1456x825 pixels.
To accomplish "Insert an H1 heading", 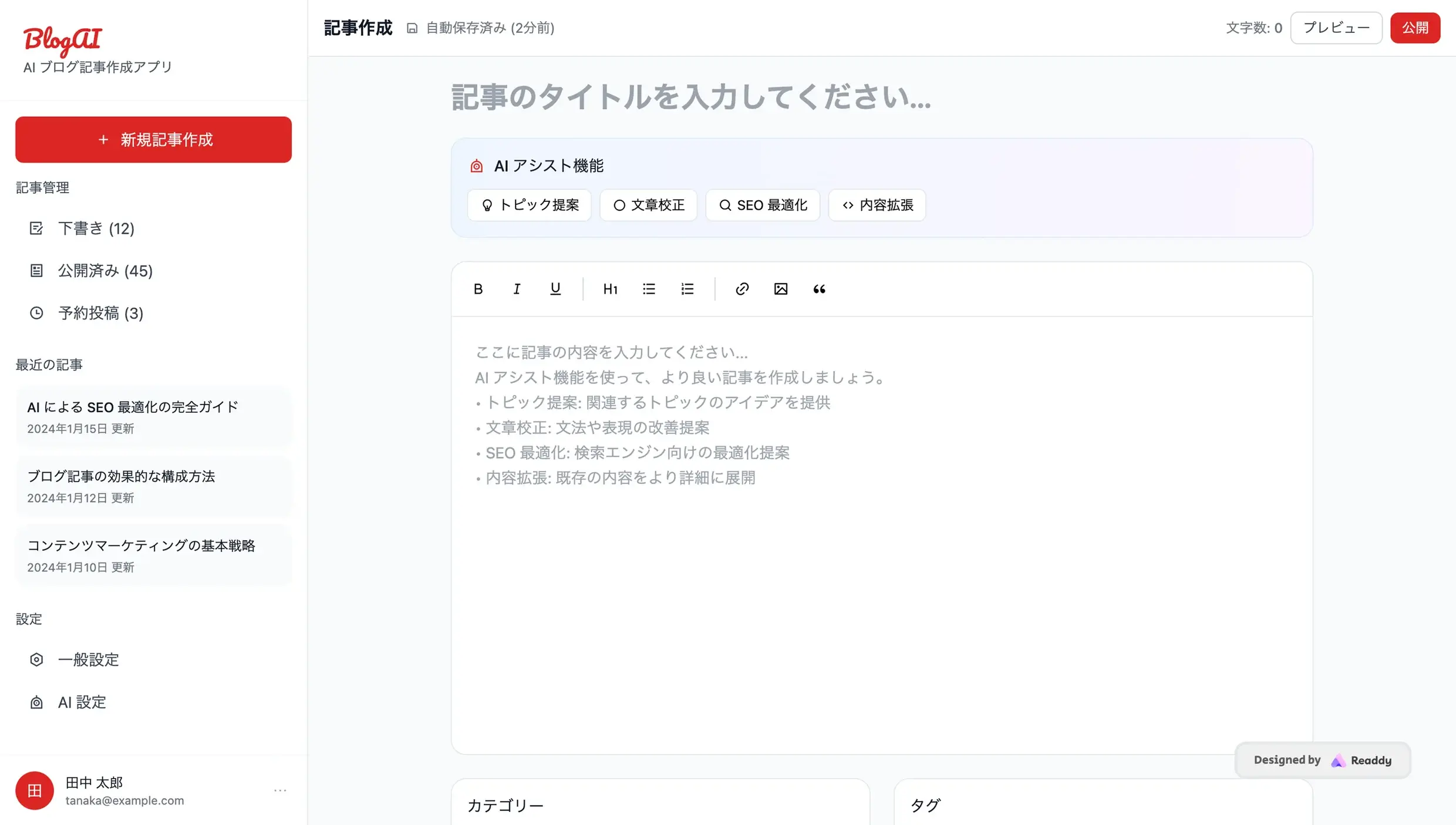I will point(610,288).
